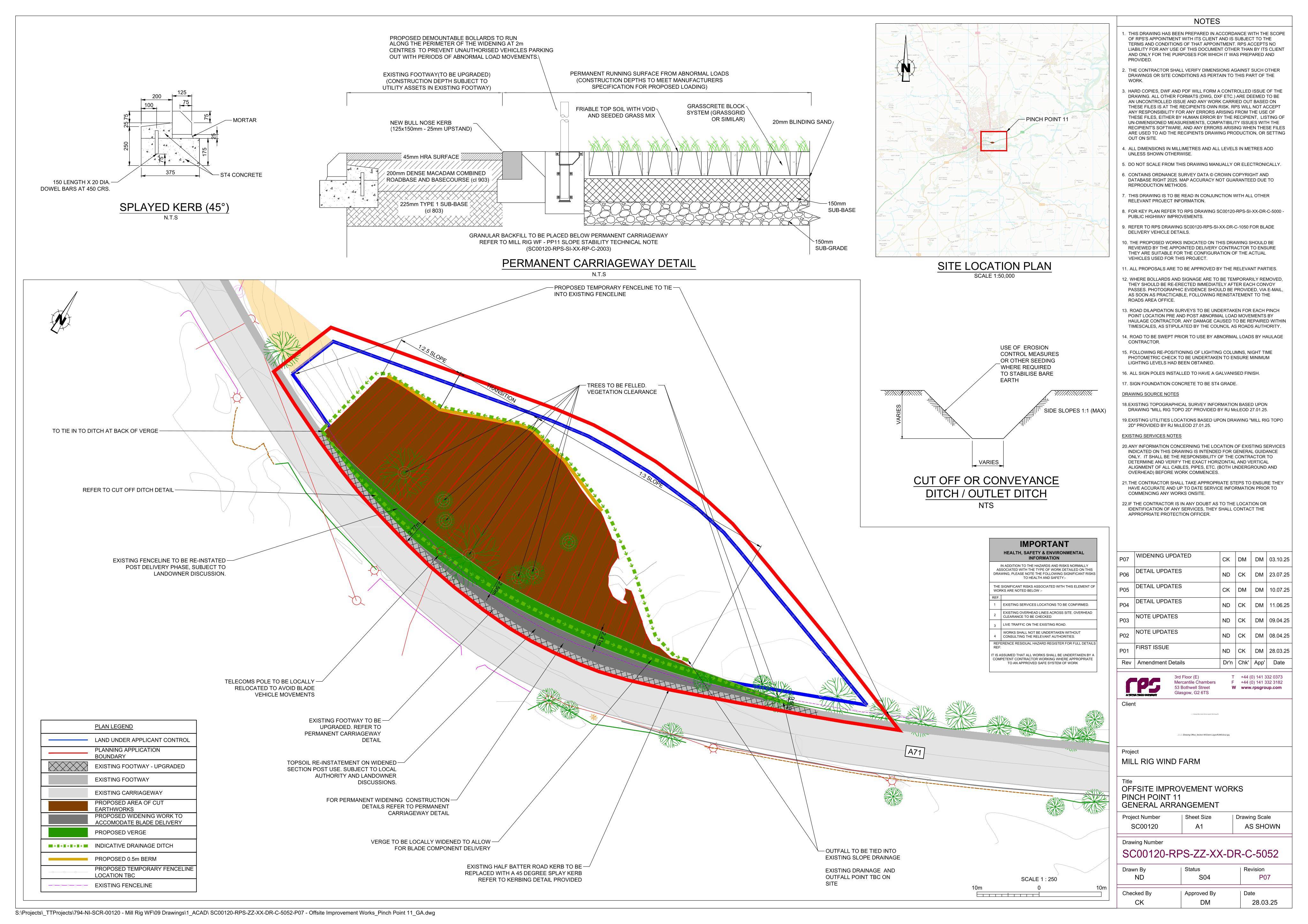Click the GRASSCRETE BLOCK SYSTEM annotation
The height and width of the screenshot is (924, 1308).
pyautogui.click(x=716, y=113)
